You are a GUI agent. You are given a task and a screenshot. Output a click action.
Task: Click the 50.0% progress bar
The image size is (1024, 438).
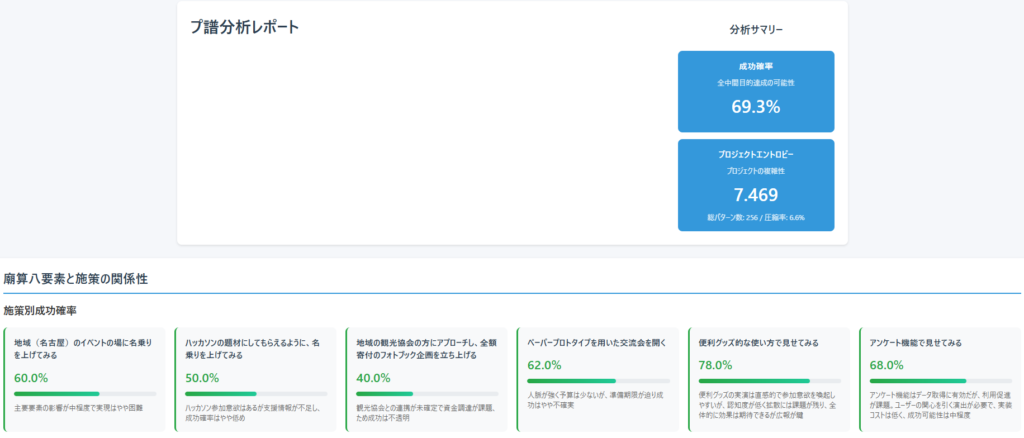tap(256, 394)
